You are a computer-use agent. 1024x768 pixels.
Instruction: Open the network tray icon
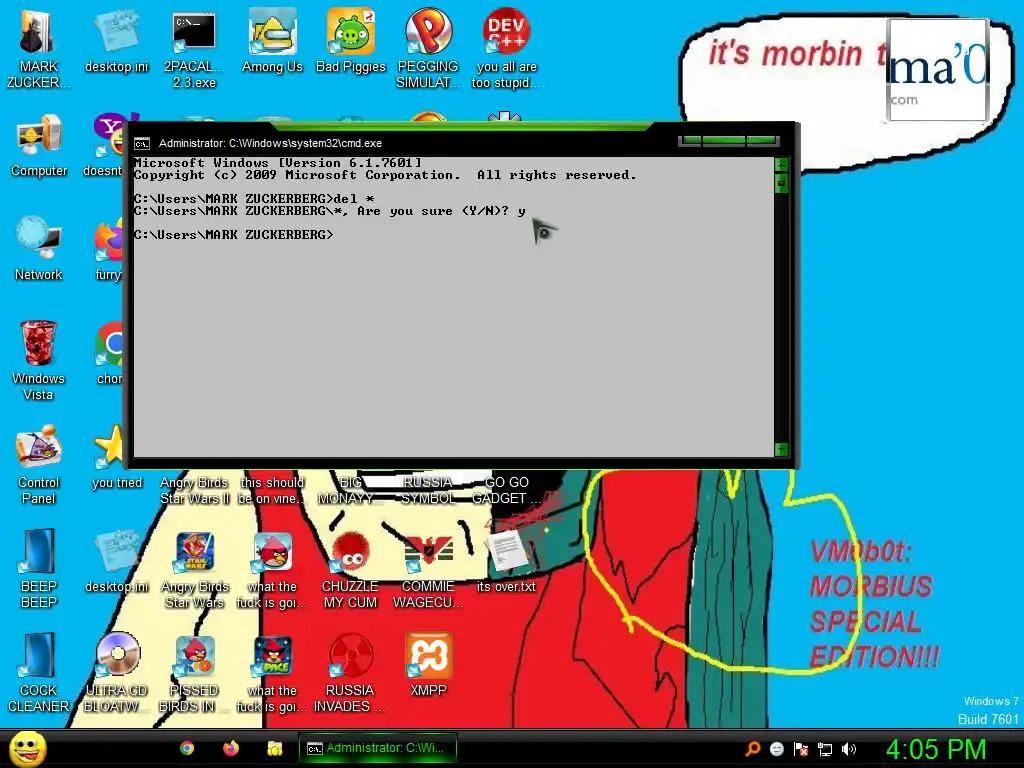[x=825, y=749]
